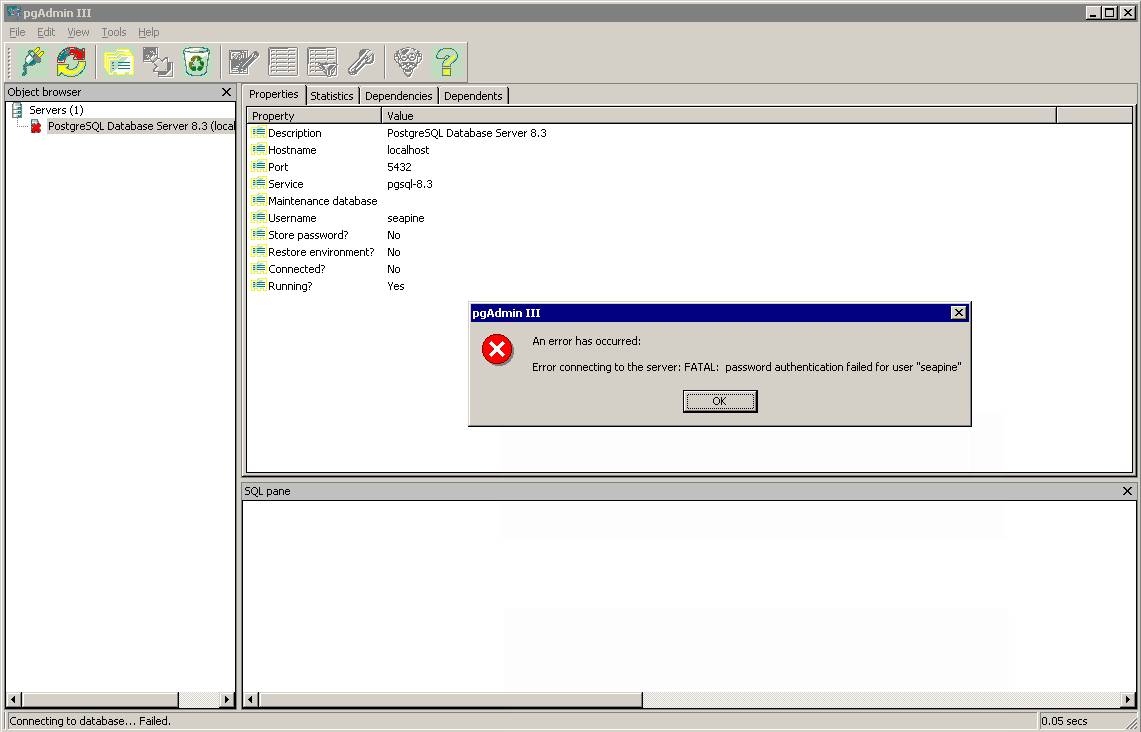
Task: Switch to the Statistics tab
Action: 331,96
